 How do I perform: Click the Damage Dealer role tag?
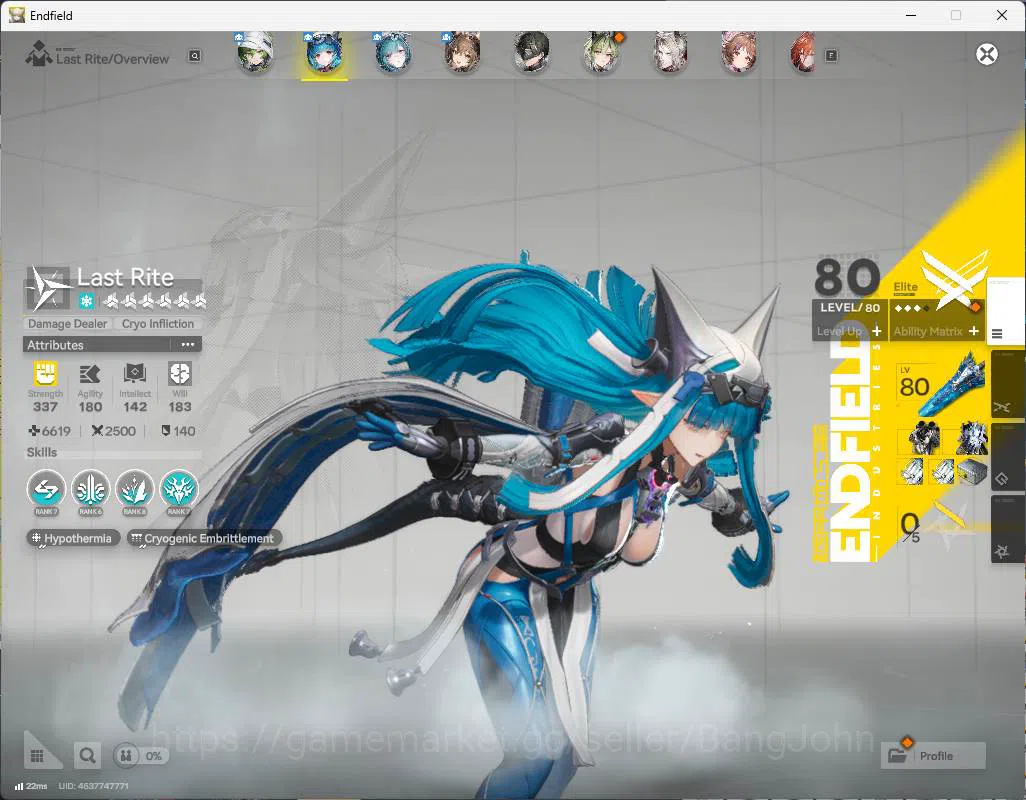67,324
